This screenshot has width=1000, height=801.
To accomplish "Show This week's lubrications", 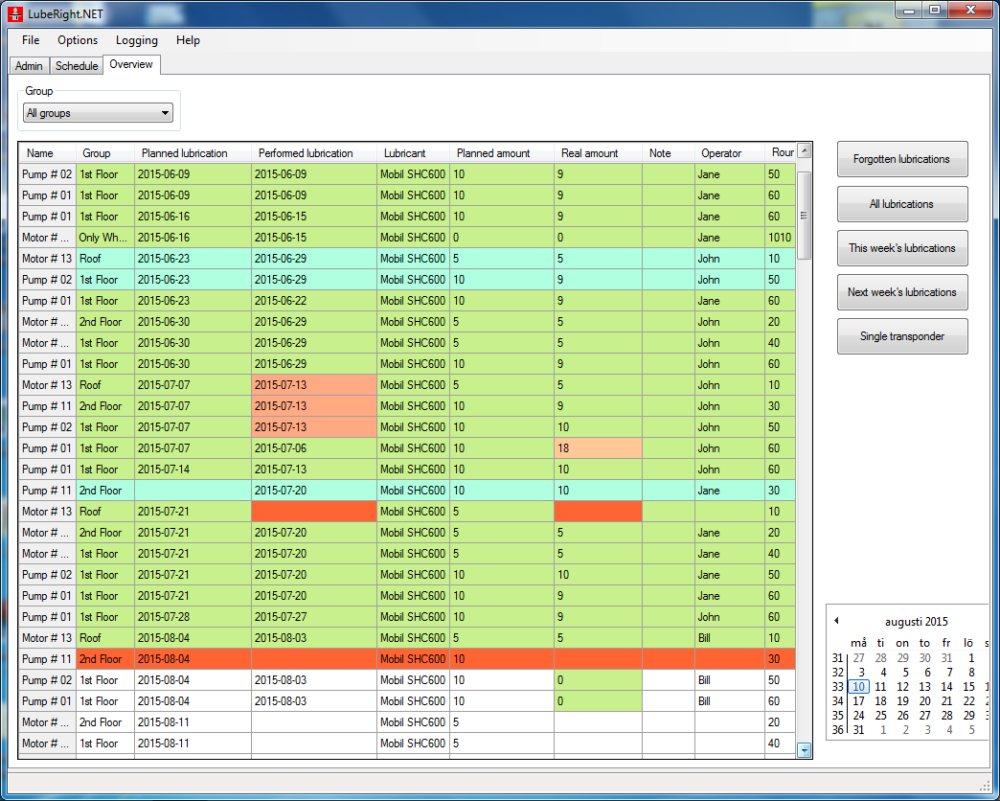I will (901, 248).
